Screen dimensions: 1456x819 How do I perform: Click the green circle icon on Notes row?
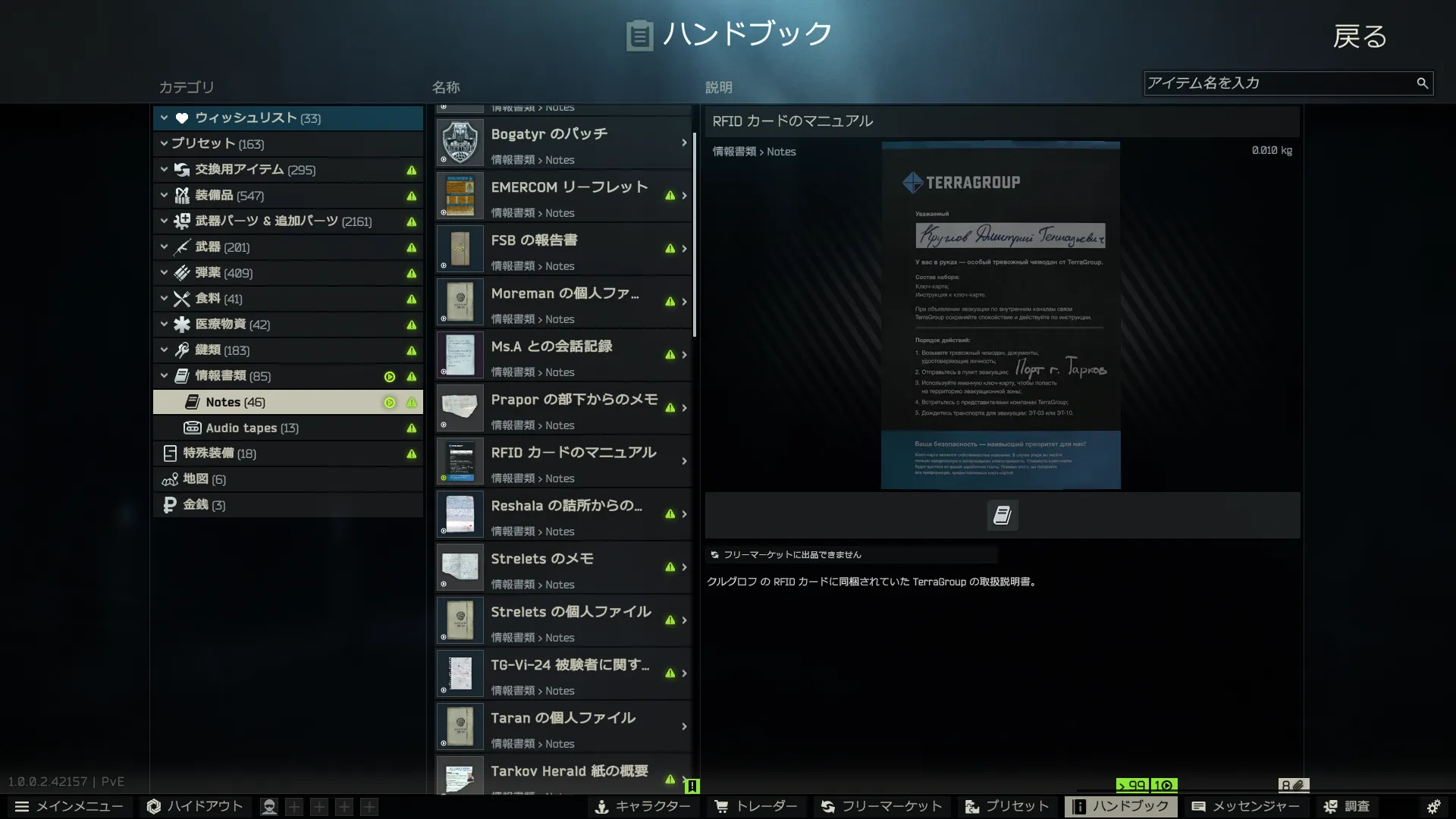[390, 403]
